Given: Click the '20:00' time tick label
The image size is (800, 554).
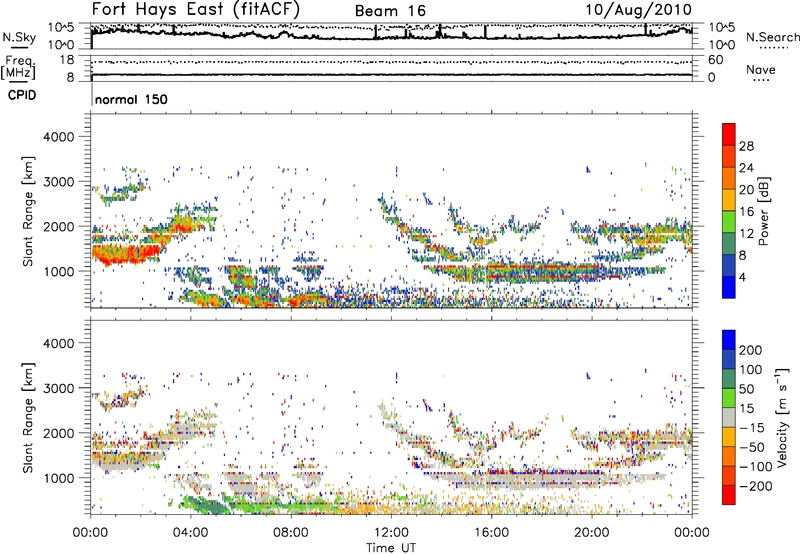Looking at the screenshot, I should click(591, 533).
